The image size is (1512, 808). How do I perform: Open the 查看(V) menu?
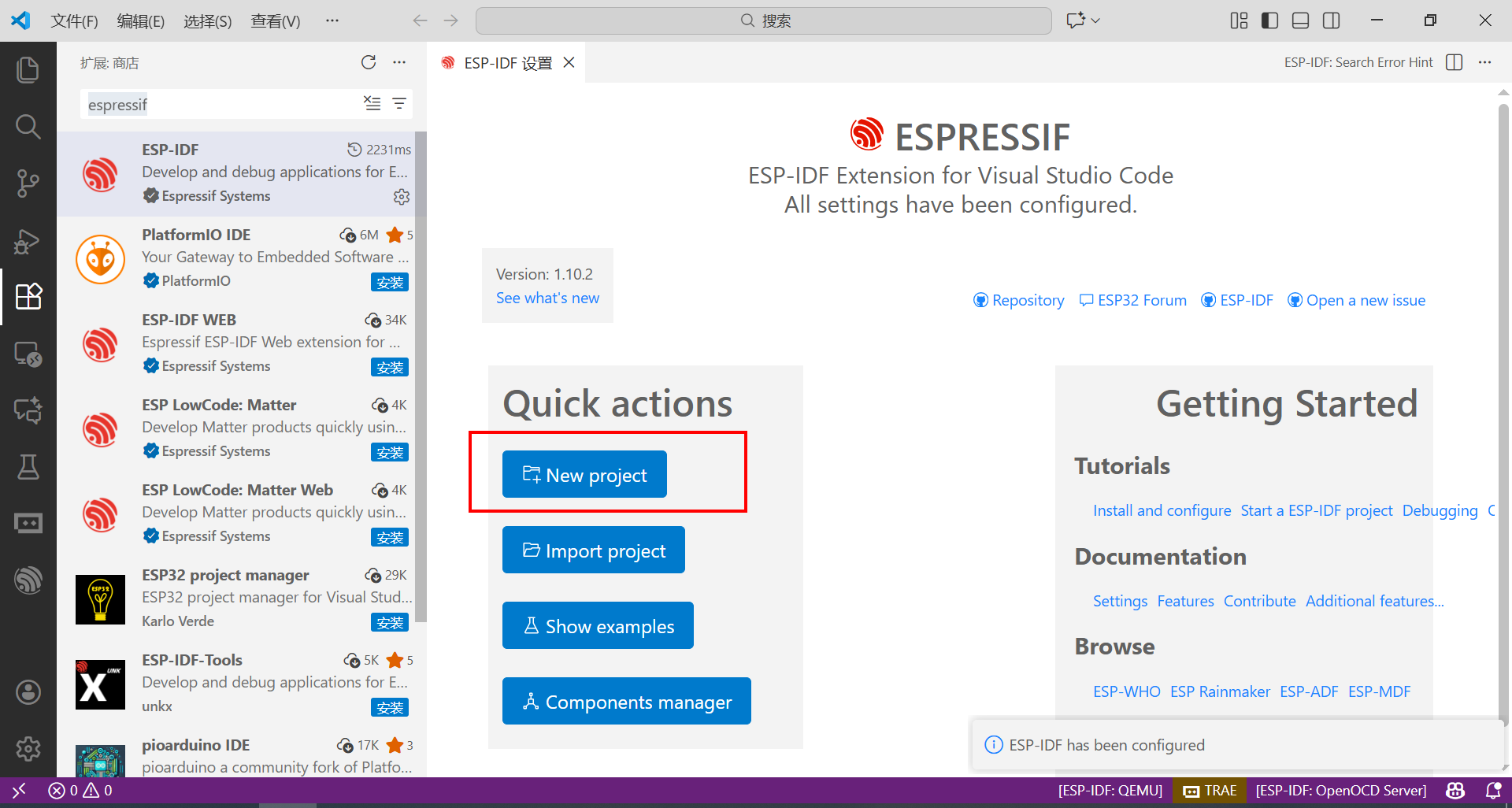pyautogui.click(x=275, y=20)
